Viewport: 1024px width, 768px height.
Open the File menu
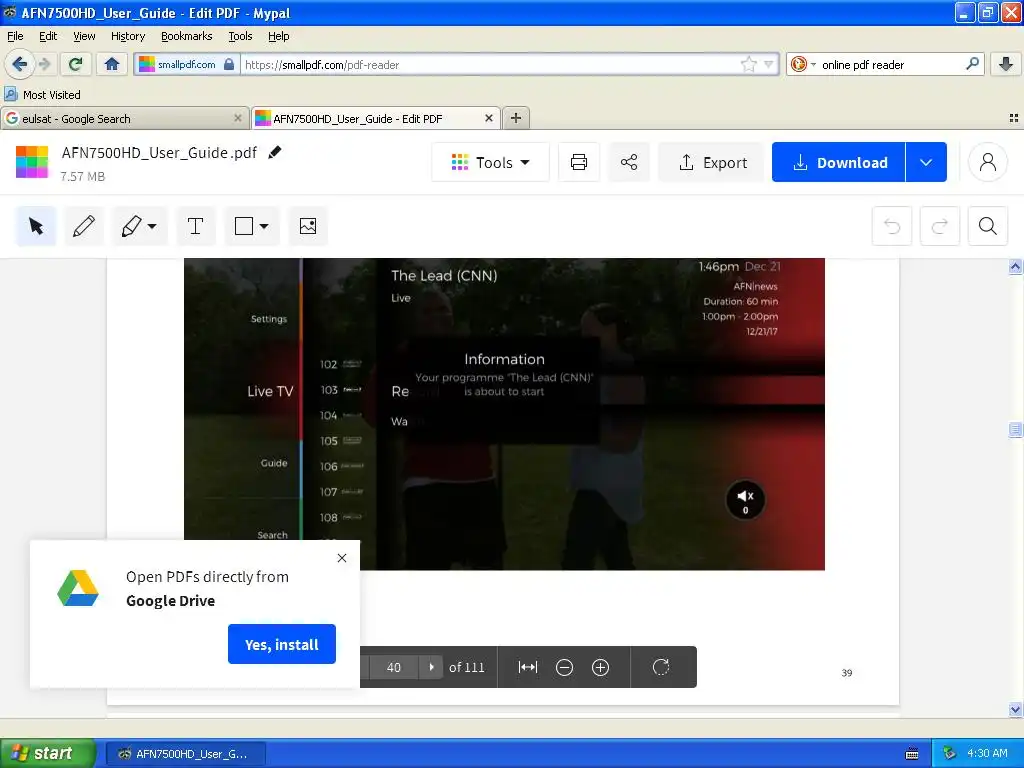click(x=15, y=36)
